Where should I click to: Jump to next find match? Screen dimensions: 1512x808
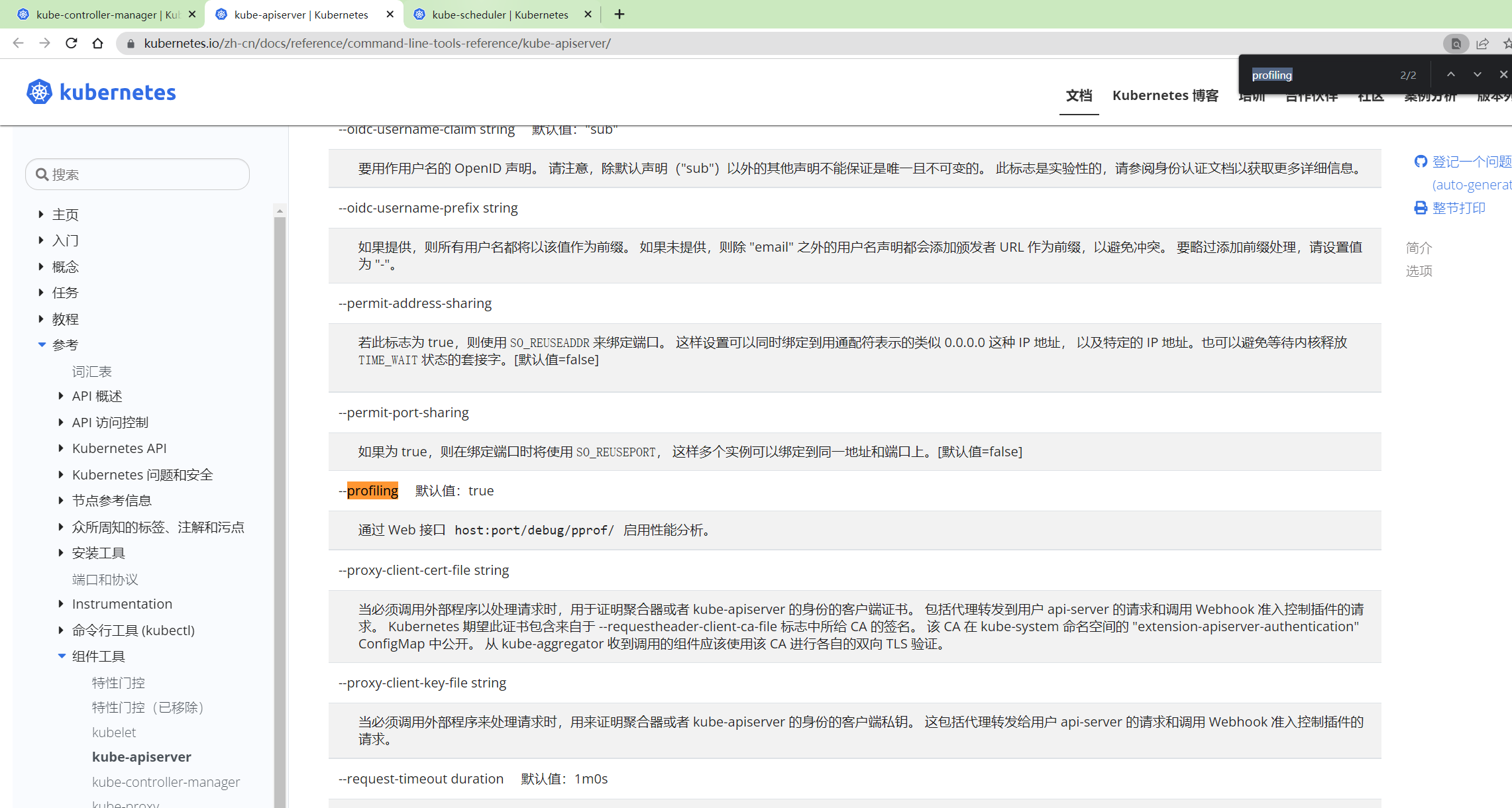coord(1478,74)
